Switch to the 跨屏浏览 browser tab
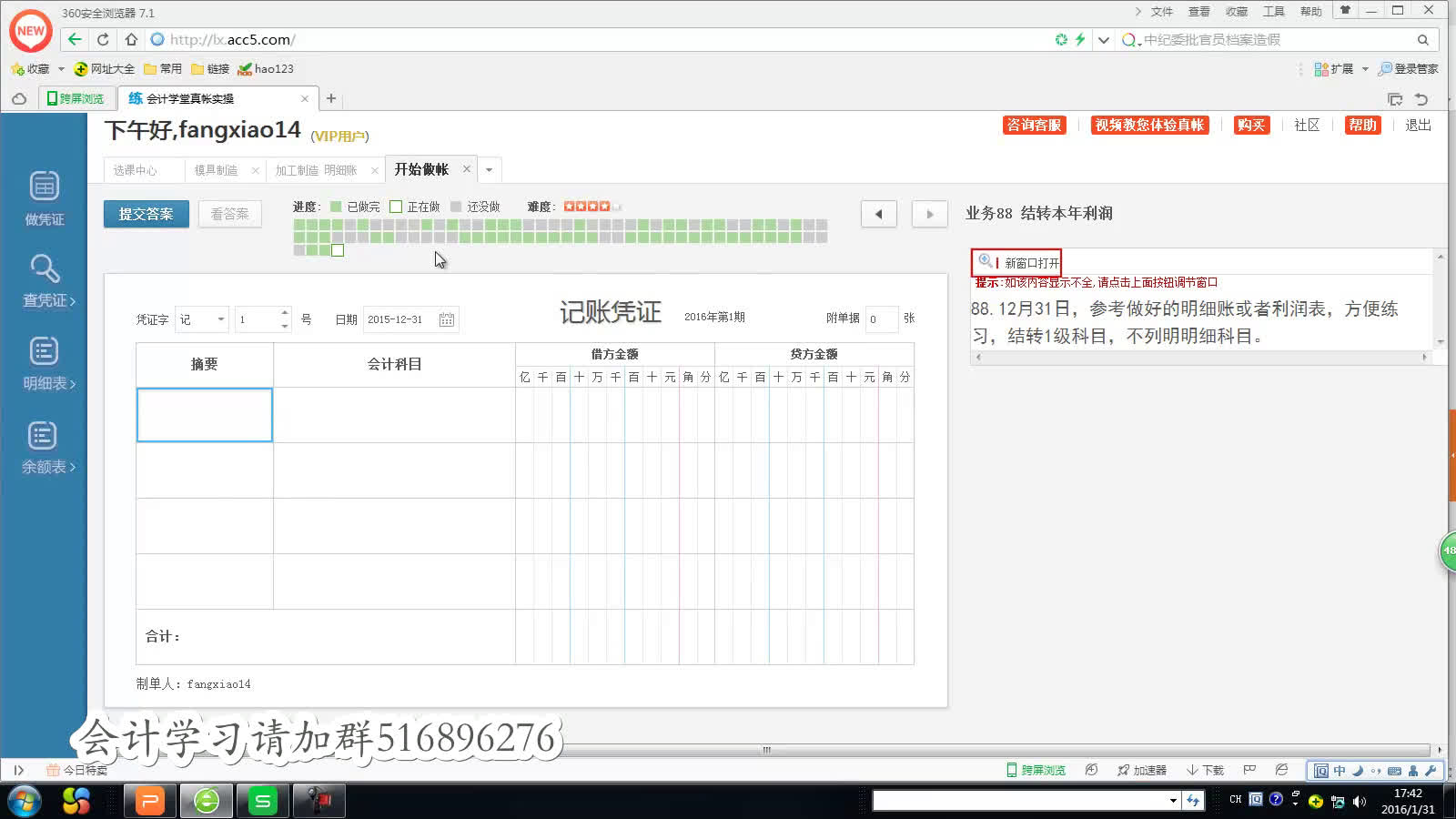The width and height of the screenshot is (1456, 819). pos(76,98)
